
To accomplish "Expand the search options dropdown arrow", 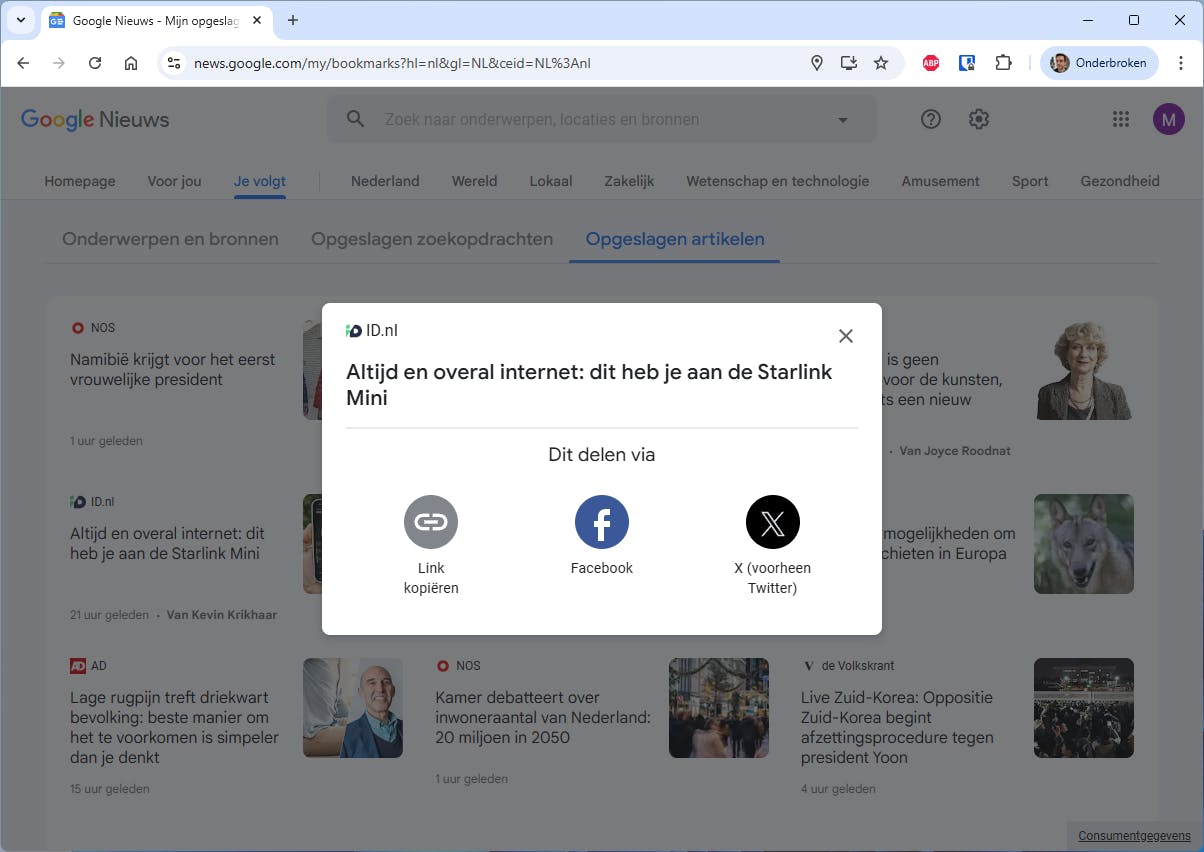I will (843, 118).
